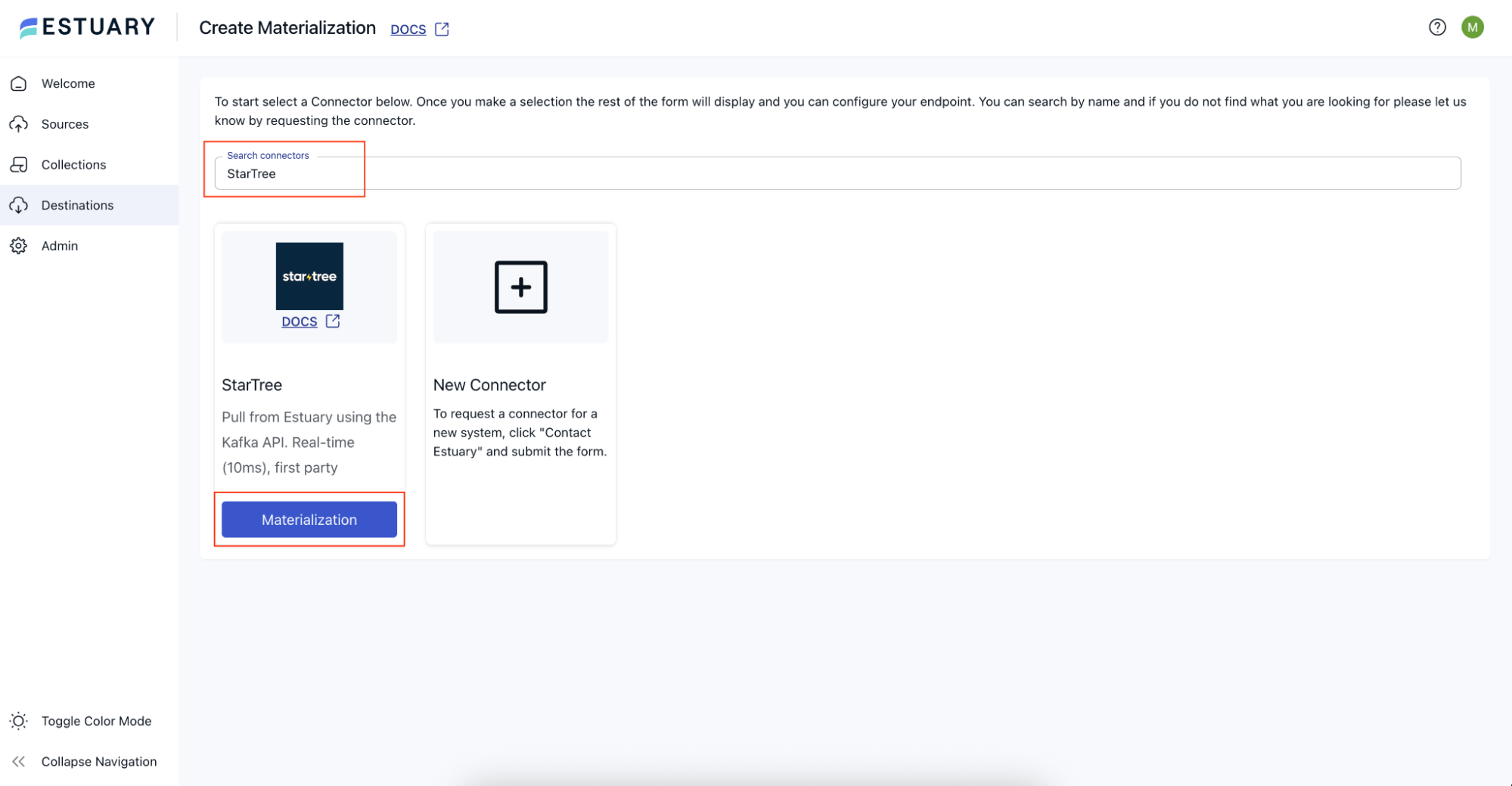Click the Sources cloud upload icon
Image resolution: width=1512 pixels, height=786 pixels.
19,124
